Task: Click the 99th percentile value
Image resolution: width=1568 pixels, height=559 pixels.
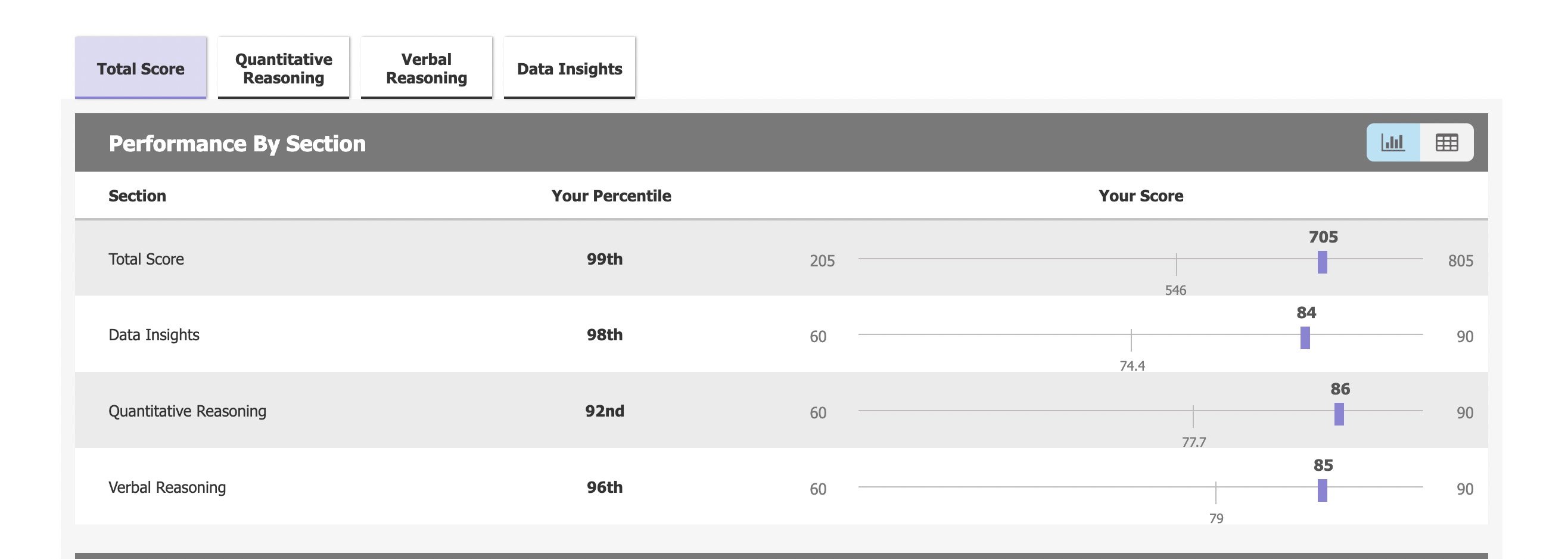Action: [605, 259]
